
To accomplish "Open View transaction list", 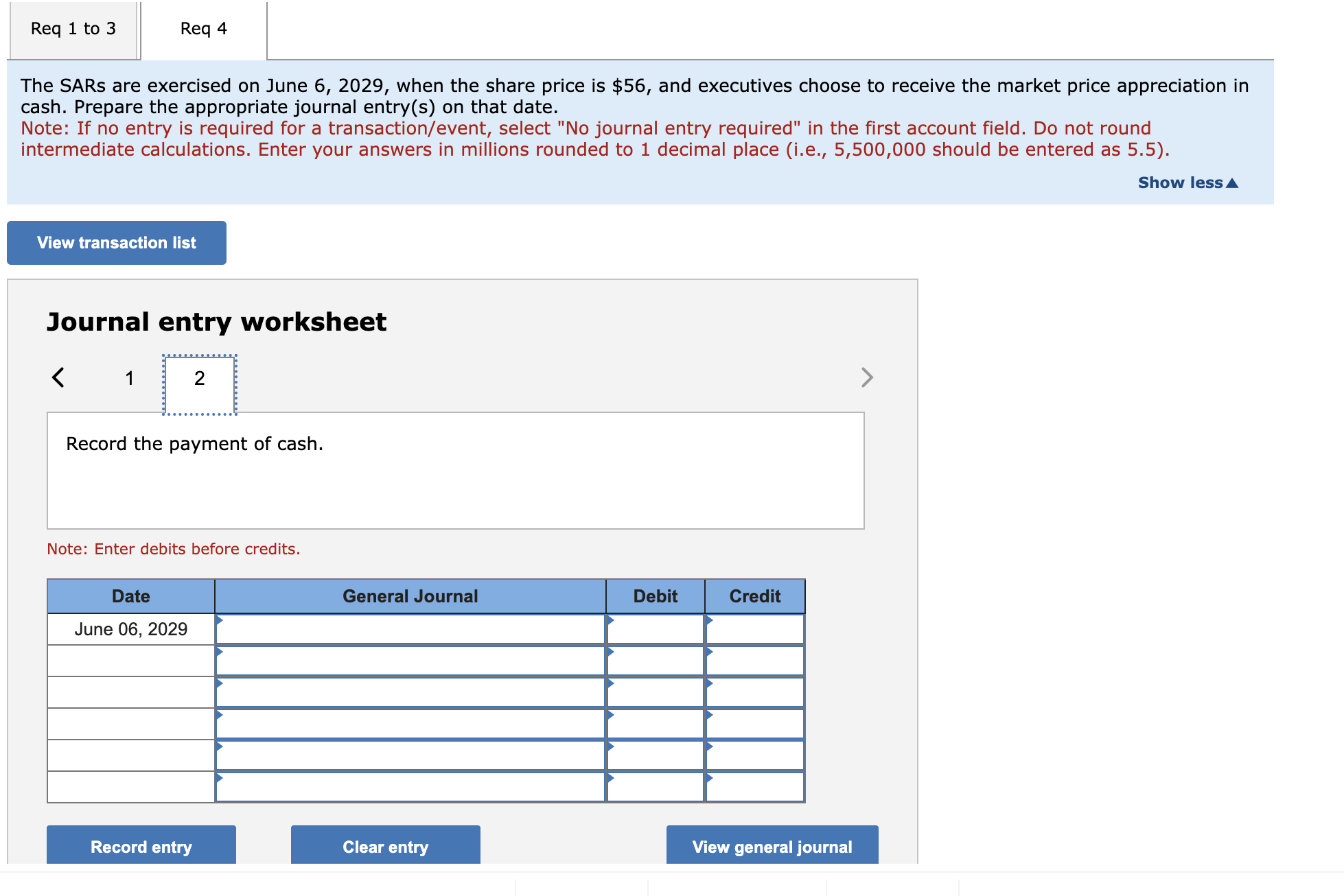I will click(117, 243).
